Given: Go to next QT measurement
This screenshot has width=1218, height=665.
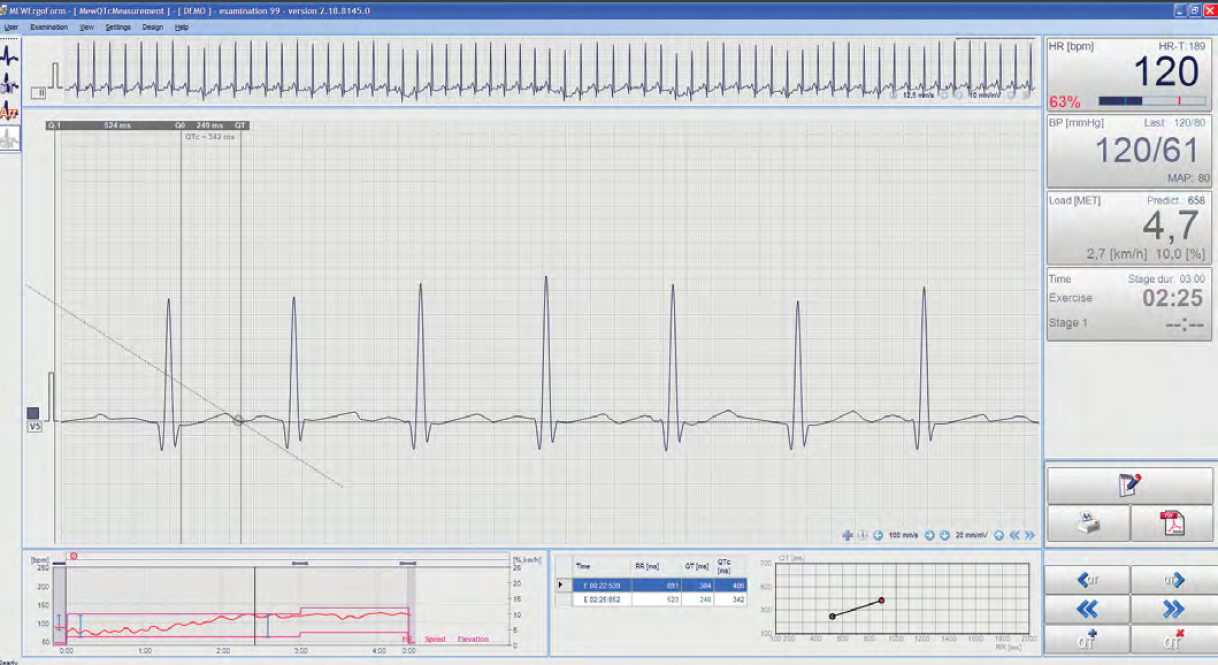Looking at the screenshot, I should click(1171, 580).
